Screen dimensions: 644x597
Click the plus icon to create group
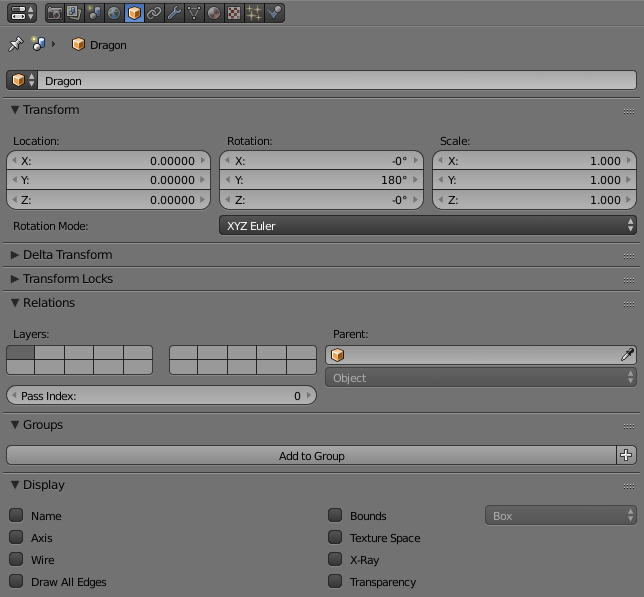[626, 455]
